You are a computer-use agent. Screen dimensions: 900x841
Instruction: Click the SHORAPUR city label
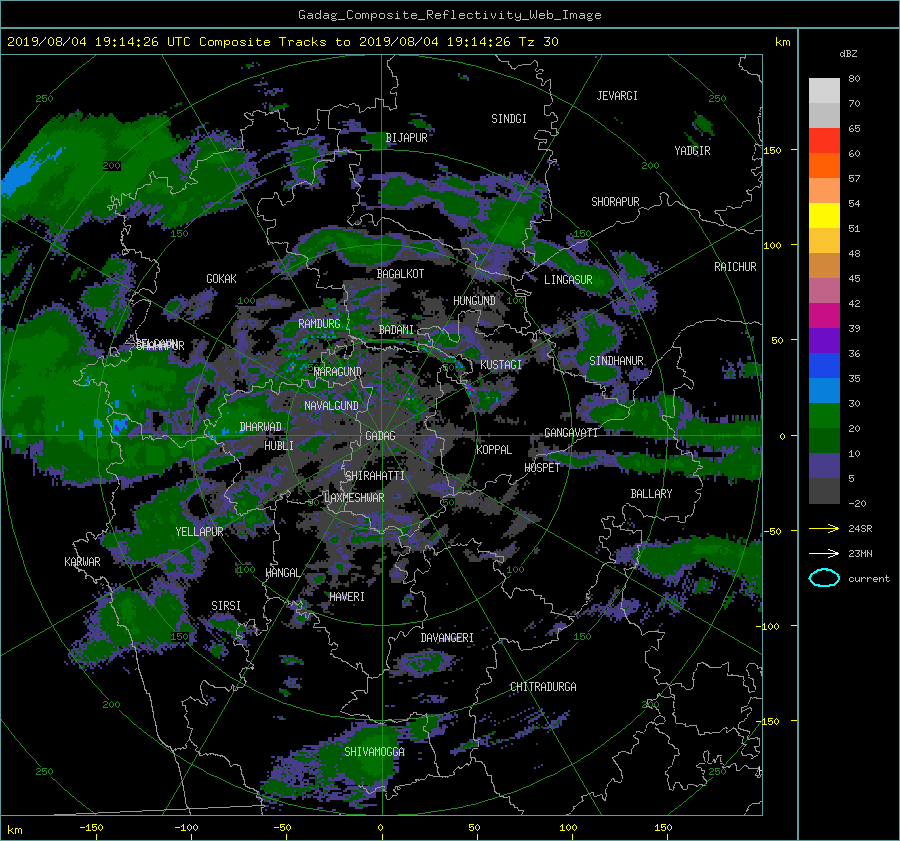[615, 202]
